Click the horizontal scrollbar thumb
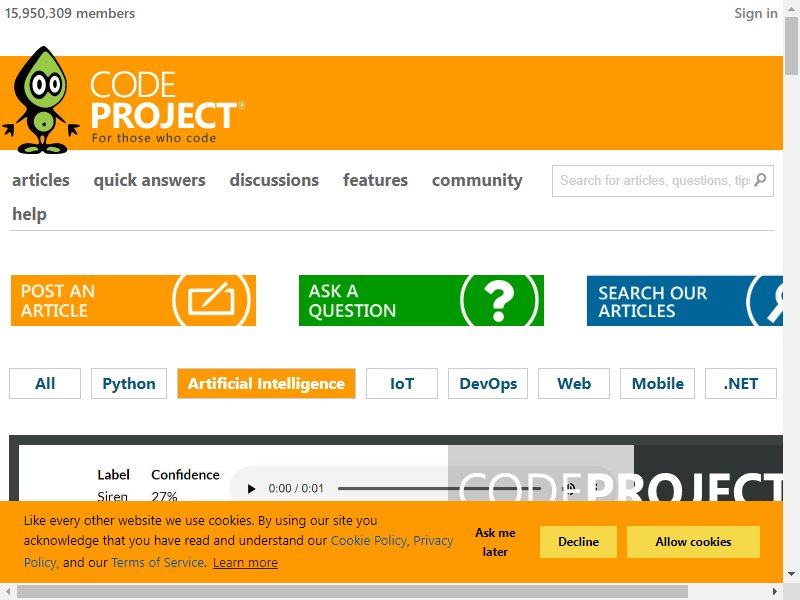Image resolution: width=800 pixels, height=600 pixels. (353, 591)
